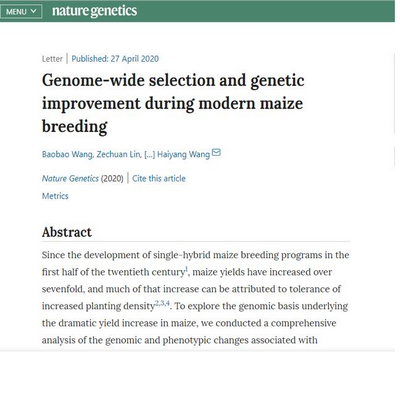Open author Haiyang Wang's link

pos(184,155)
